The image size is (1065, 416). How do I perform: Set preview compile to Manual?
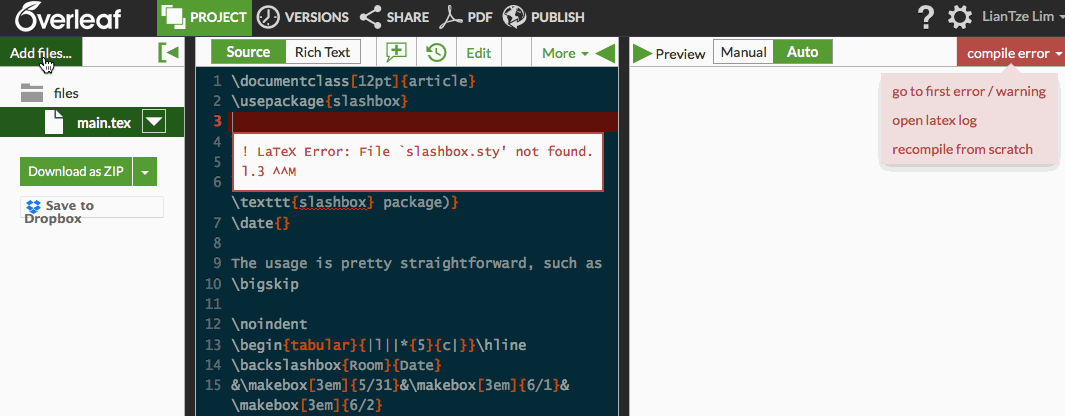(x=743, y=52)
